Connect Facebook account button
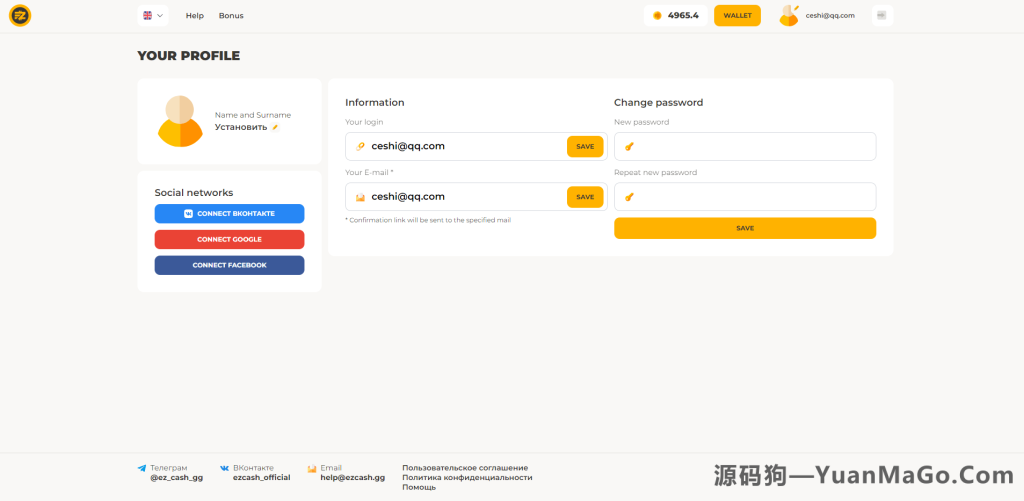The width and height of the screenshot is (1024, 501). pos(229,265)
